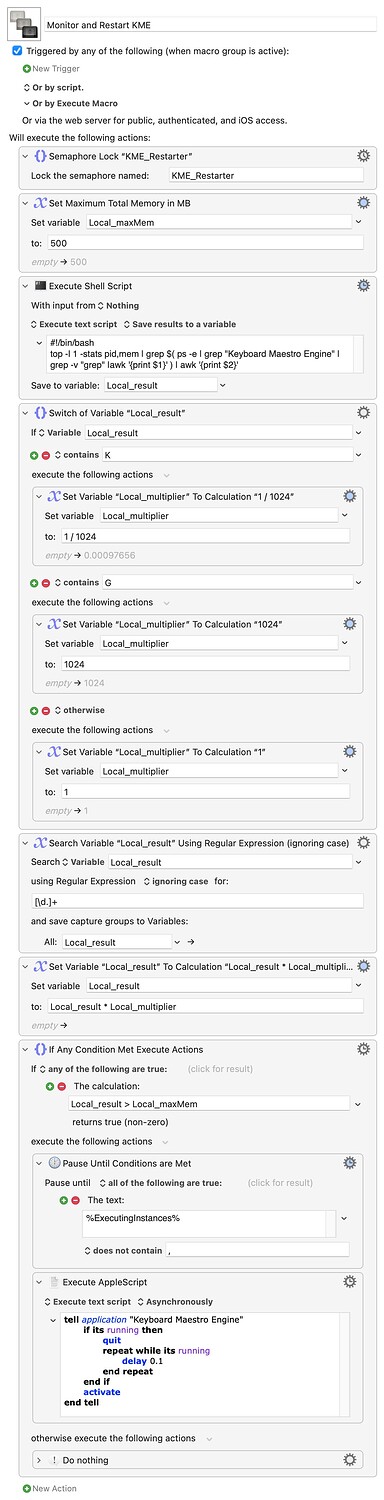Open gear menu for Execute Shell Script action

[363, 285]
